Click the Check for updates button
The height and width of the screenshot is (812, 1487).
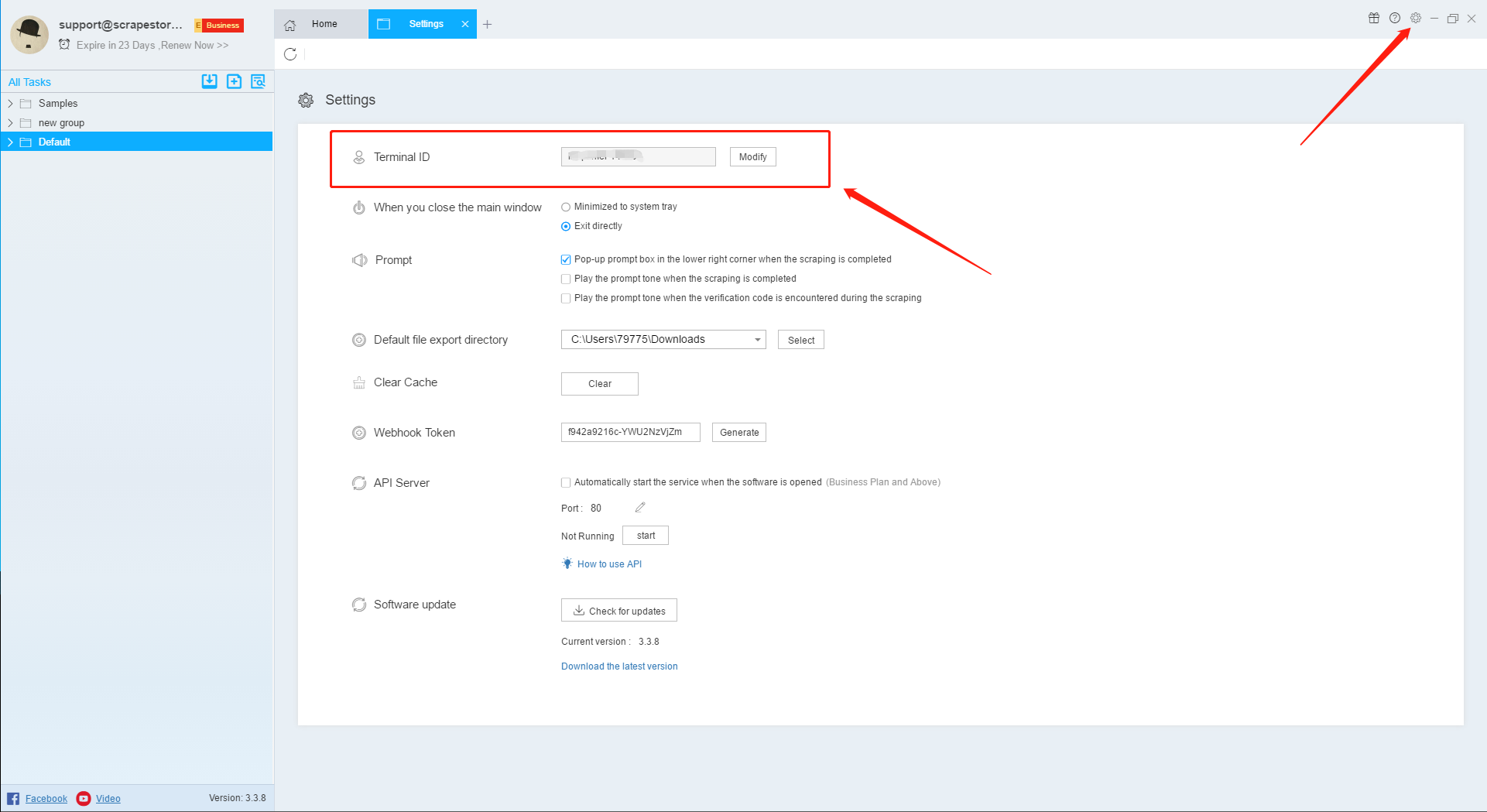click(x=618, y=611)
